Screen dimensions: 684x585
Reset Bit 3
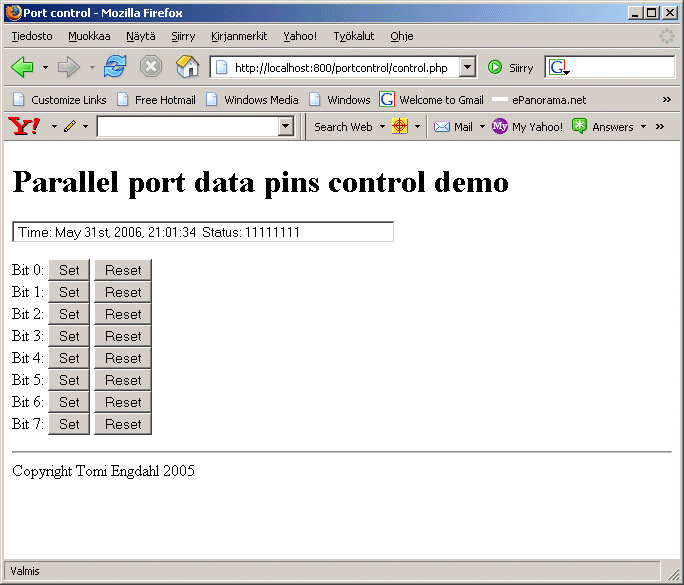pyautogui.click(x=123, y=336)
